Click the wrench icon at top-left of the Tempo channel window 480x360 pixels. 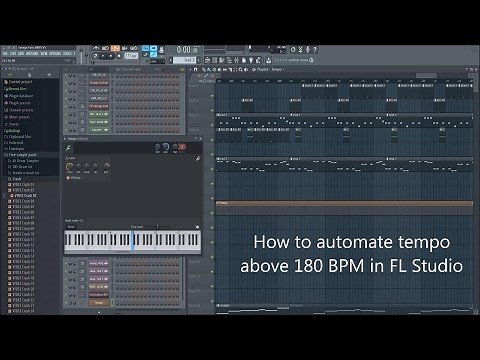click(x=68, y=148)
